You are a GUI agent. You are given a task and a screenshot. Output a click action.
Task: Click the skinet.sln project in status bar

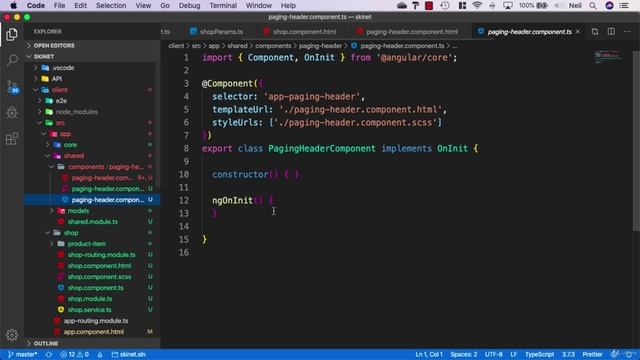pyautogui.click(x=129, y=354)
